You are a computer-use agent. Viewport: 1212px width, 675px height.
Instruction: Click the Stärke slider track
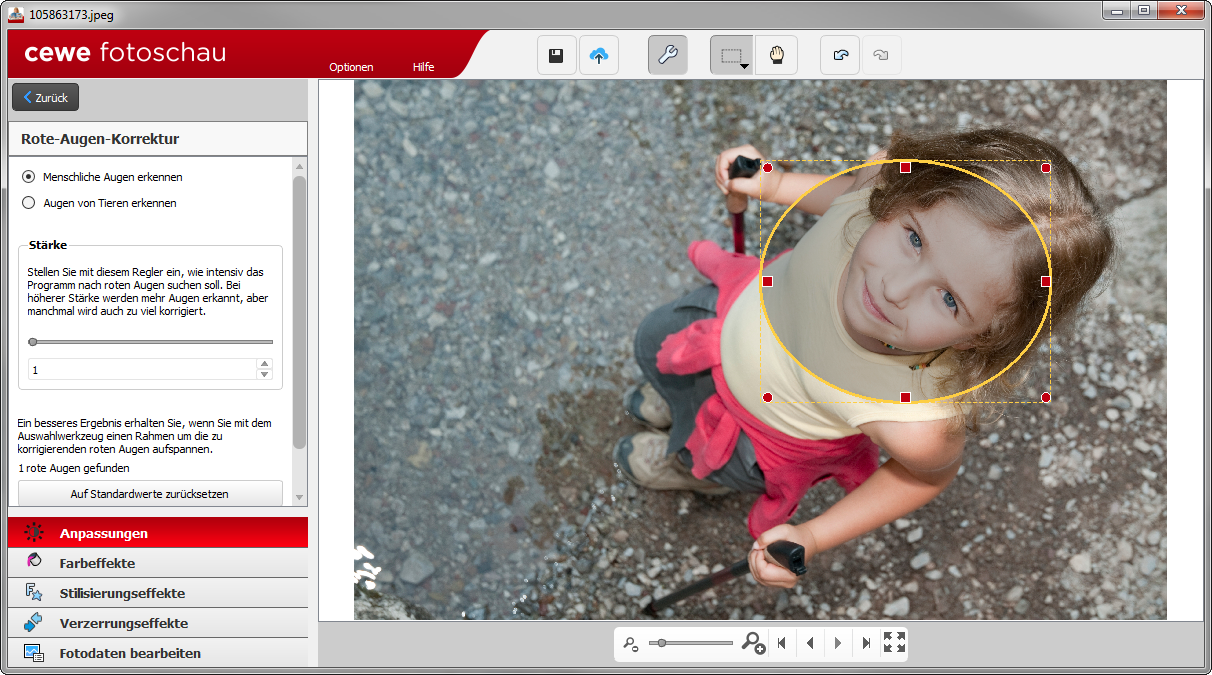point(150,342)
